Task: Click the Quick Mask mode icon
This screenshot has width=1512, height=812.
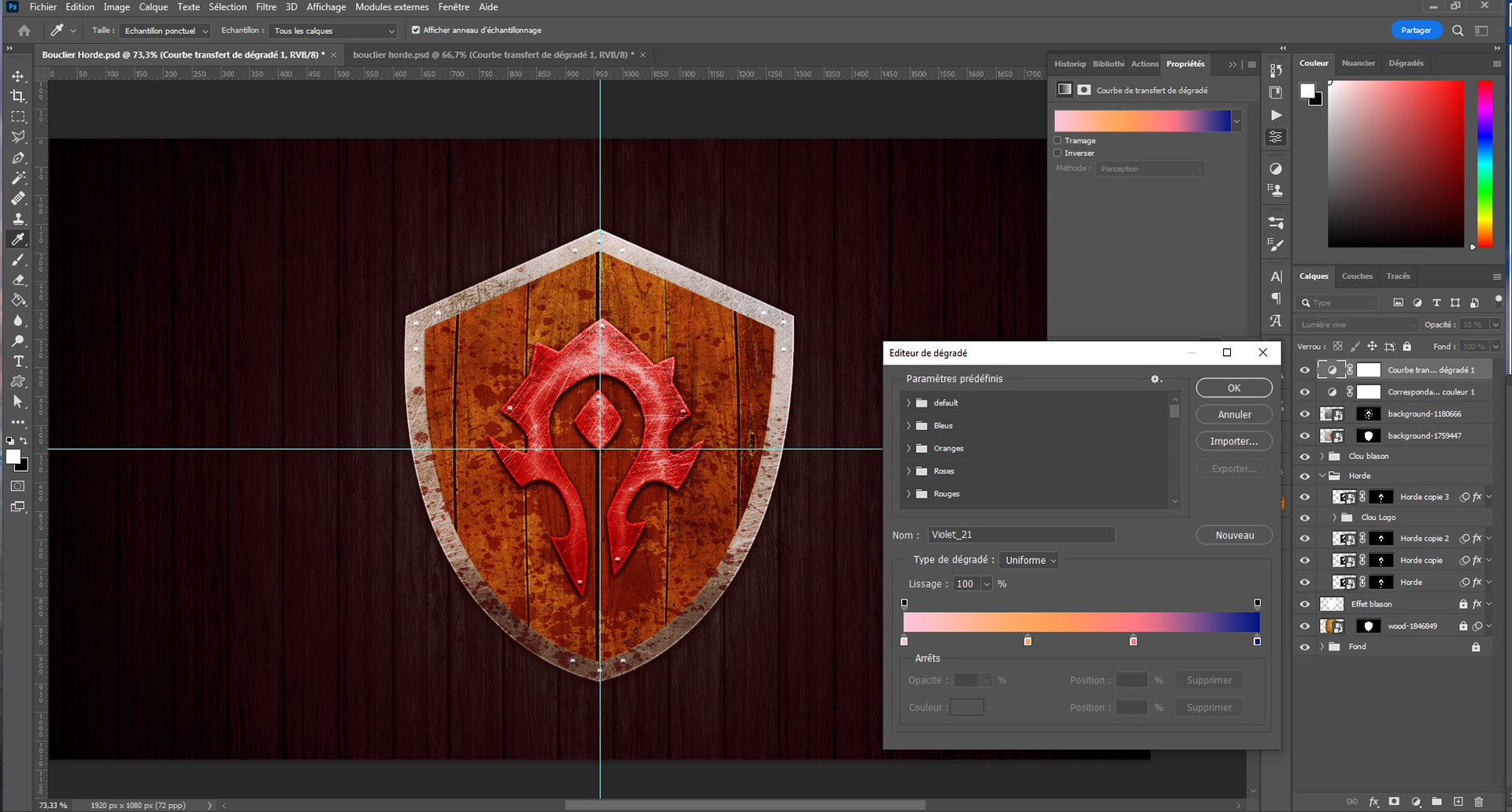Action: (x=17, y=487)
